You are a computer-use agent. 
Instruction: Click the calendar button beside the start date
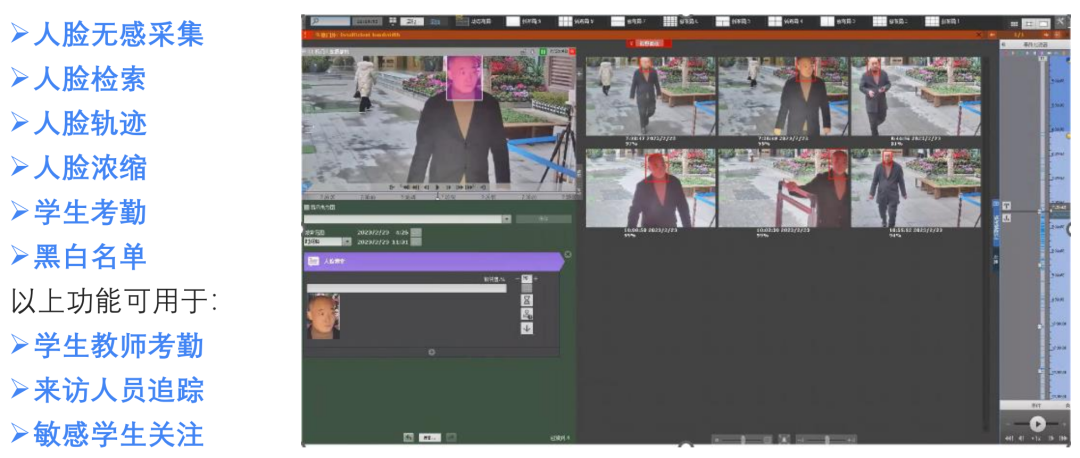[x=416, y=231]
